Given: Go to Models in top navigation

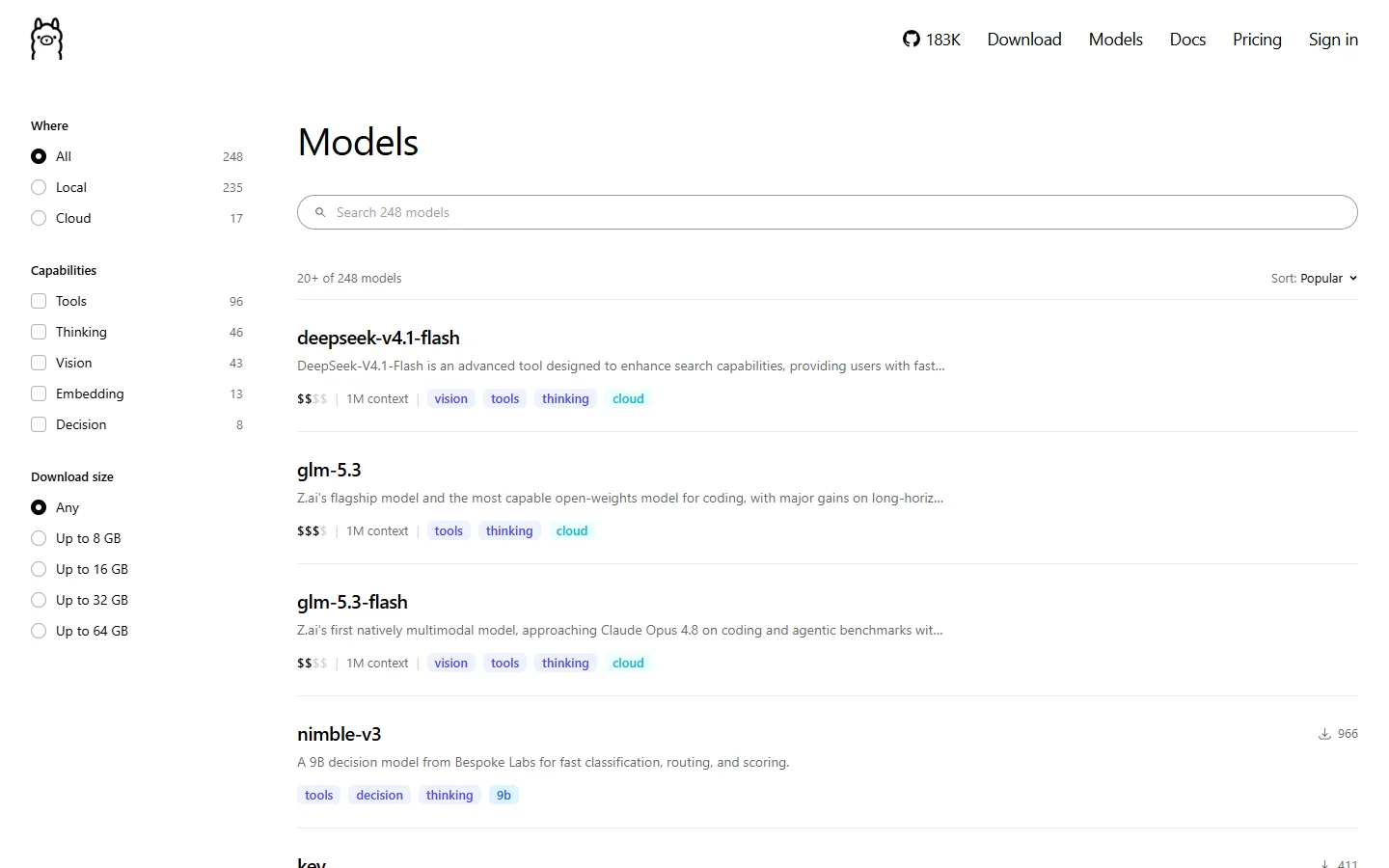Looking at the screenshot, I should [1116, 40].
